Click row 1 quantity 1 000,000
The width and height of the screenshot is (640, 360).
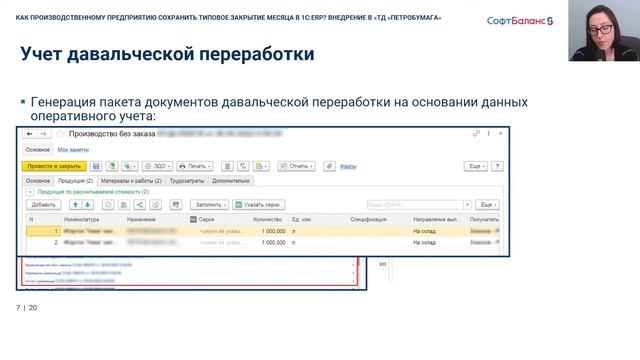point(273,231)
